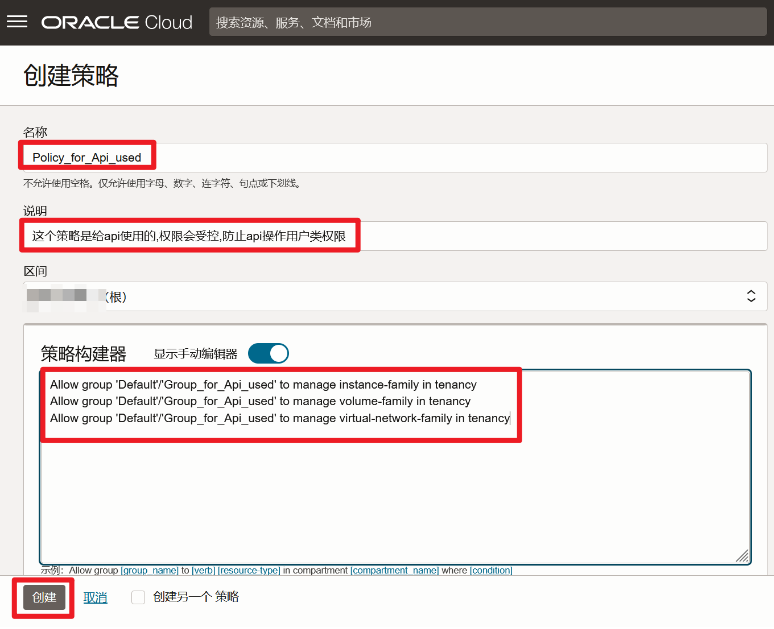
Task: Click the Oracle Cloud logo
Action: pos(117,22)
